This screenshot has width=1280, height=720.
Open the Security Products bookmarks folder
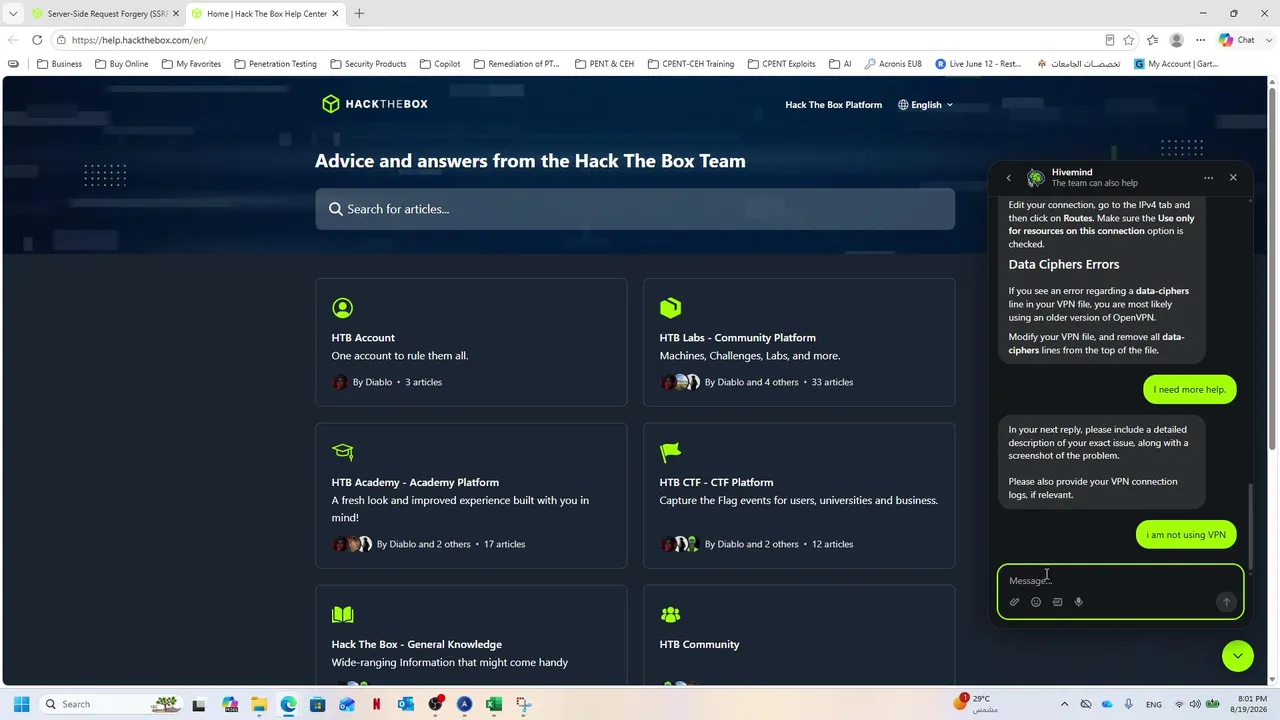pos(368,64)
